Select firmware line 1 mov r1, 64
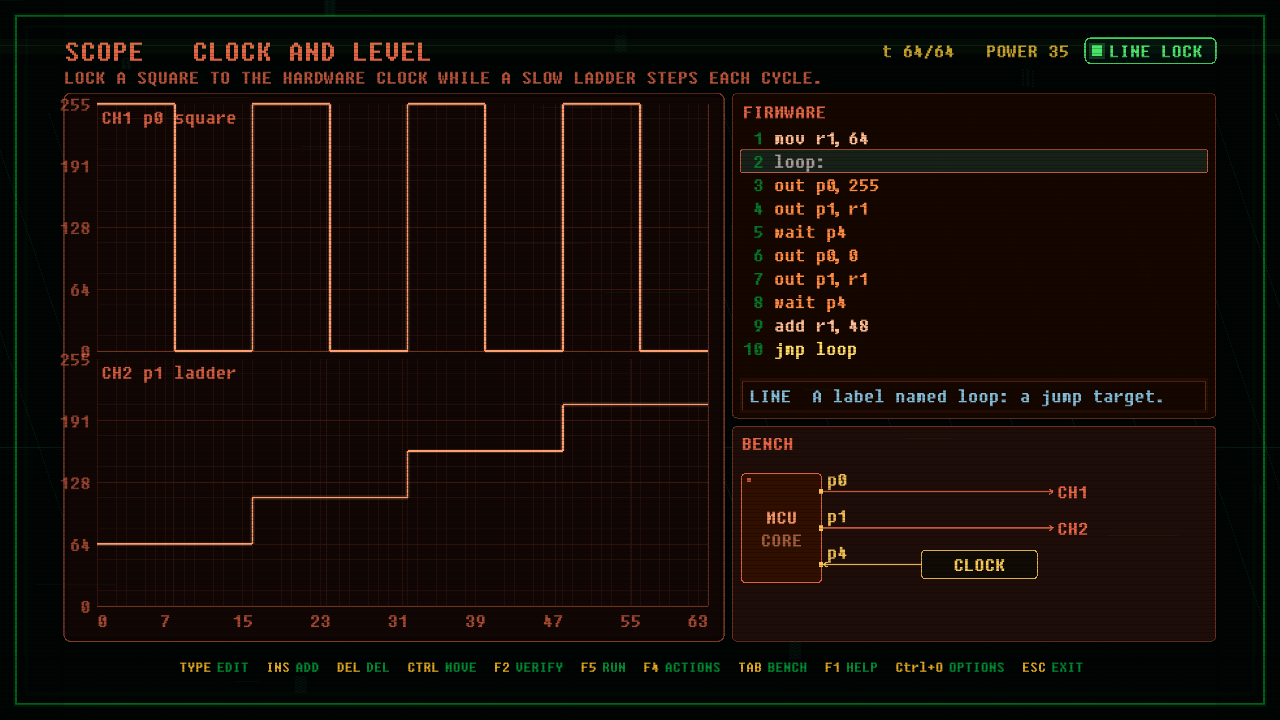Image resolution: width=1280 pixels, height=720 pixels. [974, 139]
